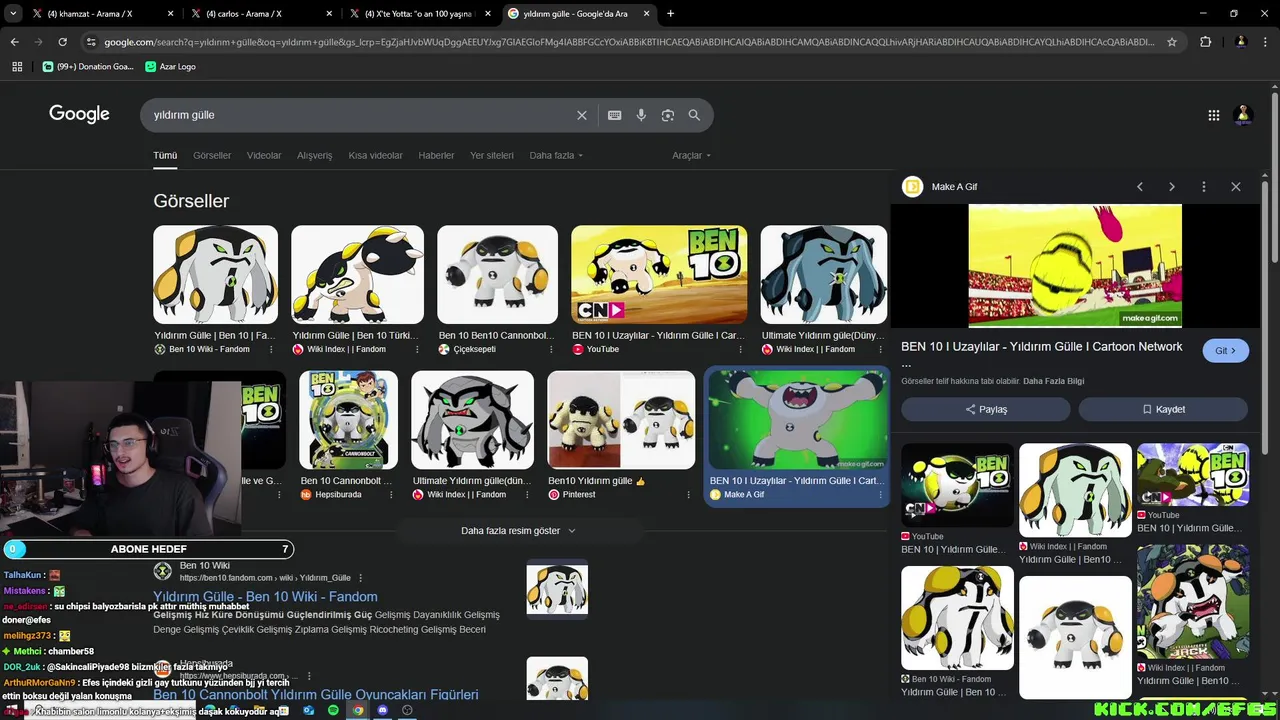Image resolution: width=1280 pixels, height=720 pixels.
Task: Click the Paylaş share button
Action: (986, 409)
